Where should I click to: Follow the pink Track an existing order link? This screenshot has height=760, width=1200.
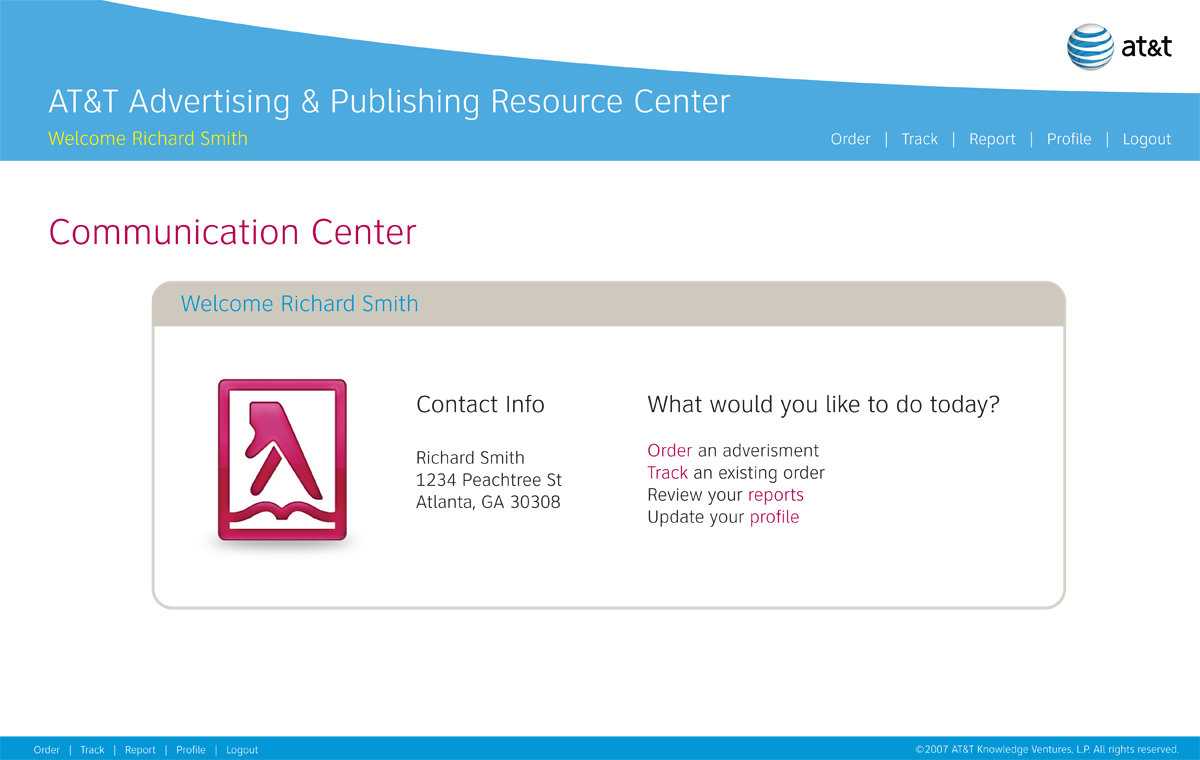coord(668,472)
